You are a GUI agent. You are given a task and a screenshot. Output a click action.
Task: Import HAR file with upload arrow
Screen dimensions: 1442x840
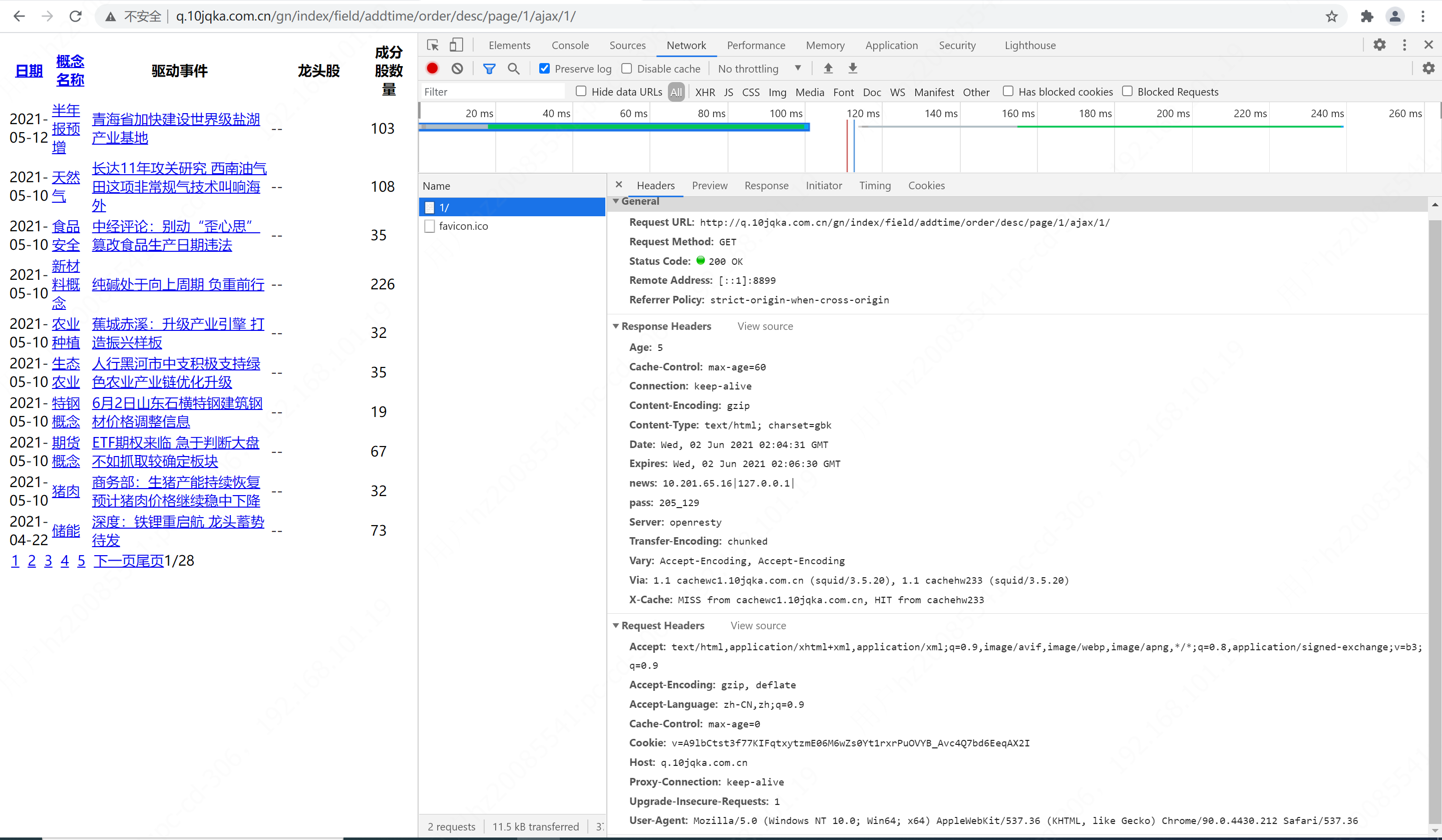coord(828,69)
